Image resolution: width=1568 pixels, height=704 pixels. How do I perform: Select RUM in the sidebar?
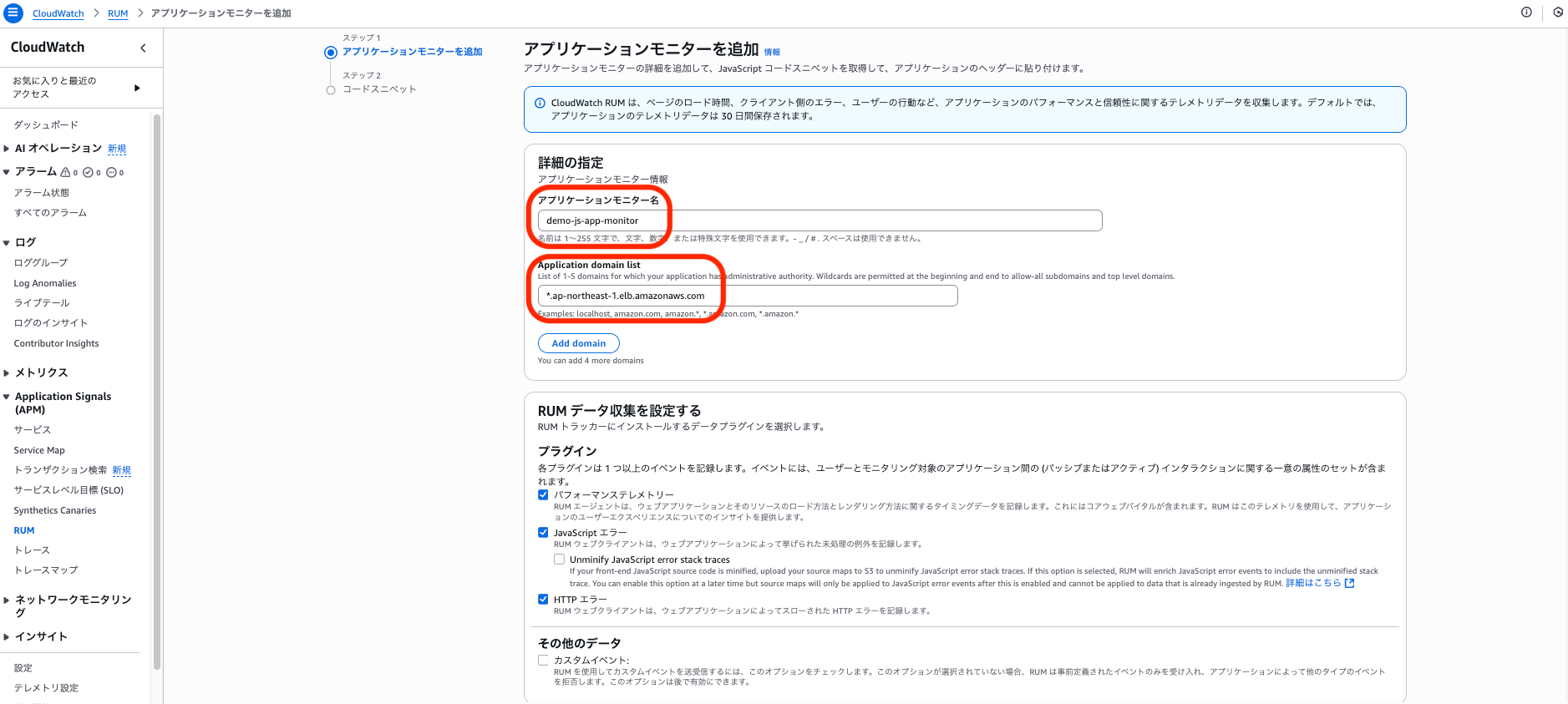(24, 530)
